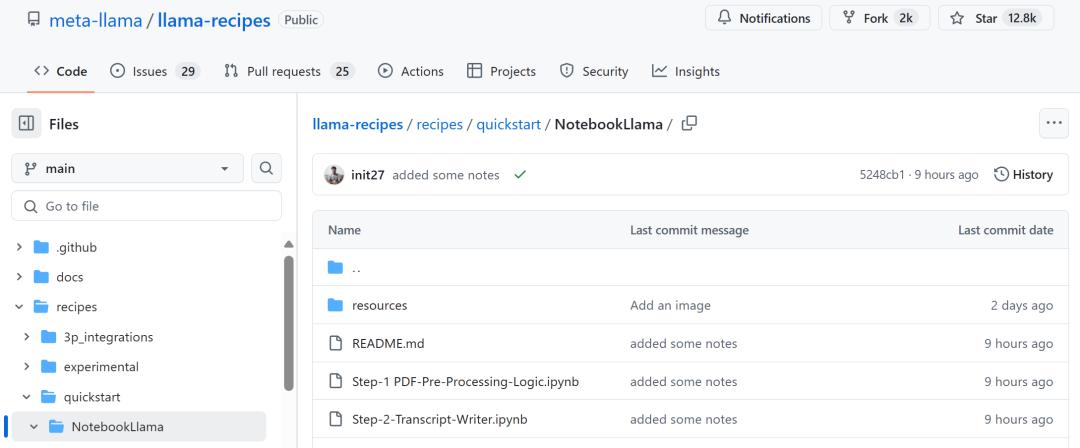
Task: Click the Name column header
Action: pyautogui.click(x=344, y=230)
